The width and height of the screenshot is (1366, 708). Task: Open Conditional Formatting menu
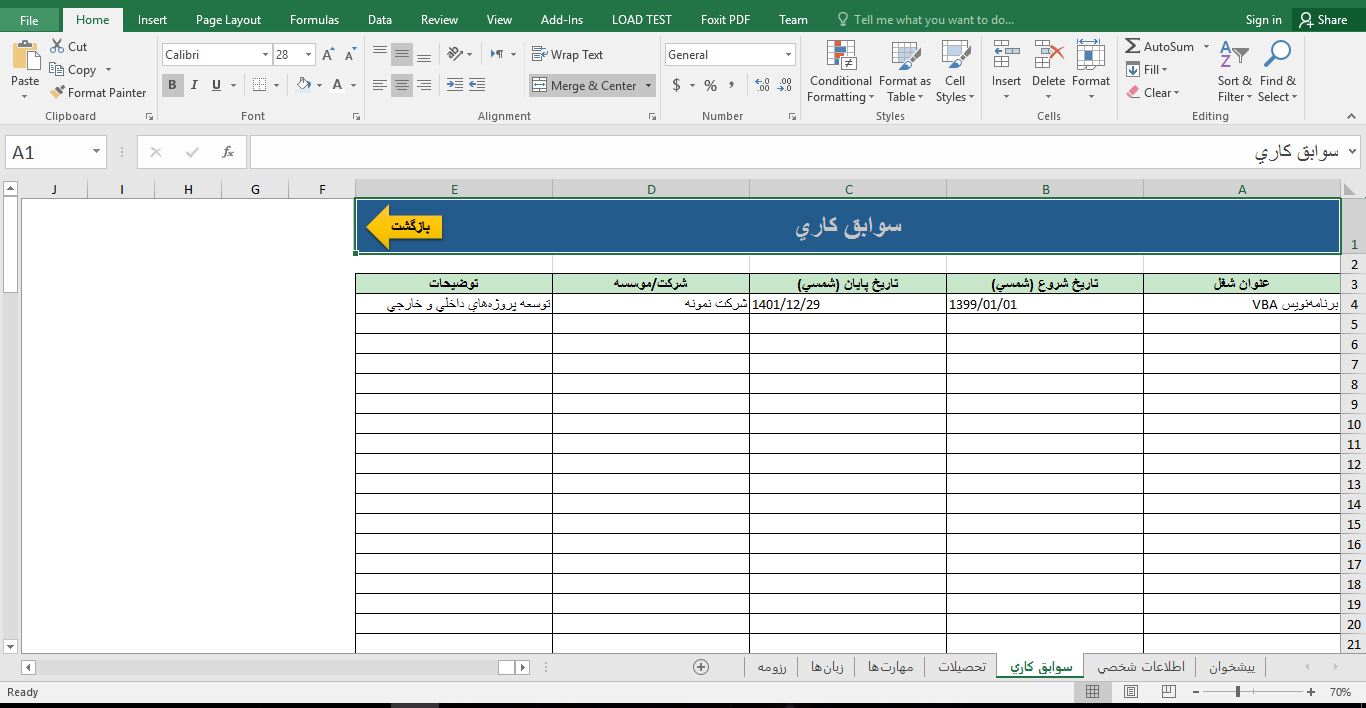(841, 72)
